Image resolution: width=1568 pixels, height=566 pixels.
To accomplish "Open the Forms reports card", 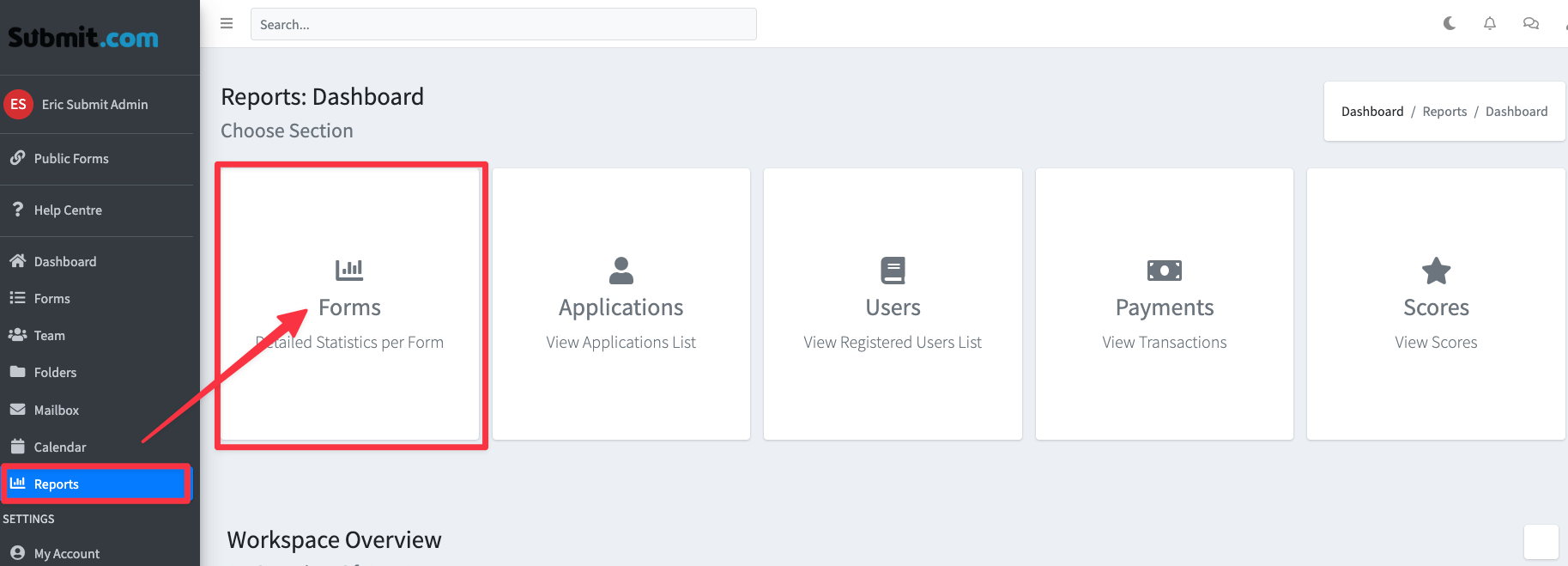I will coord(350,307).
